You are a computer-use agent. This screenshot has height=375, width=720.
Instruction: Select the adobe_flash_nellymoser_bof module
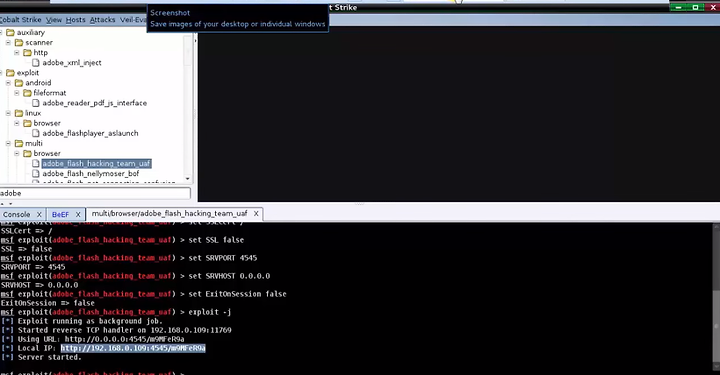[x=90, y=174]
